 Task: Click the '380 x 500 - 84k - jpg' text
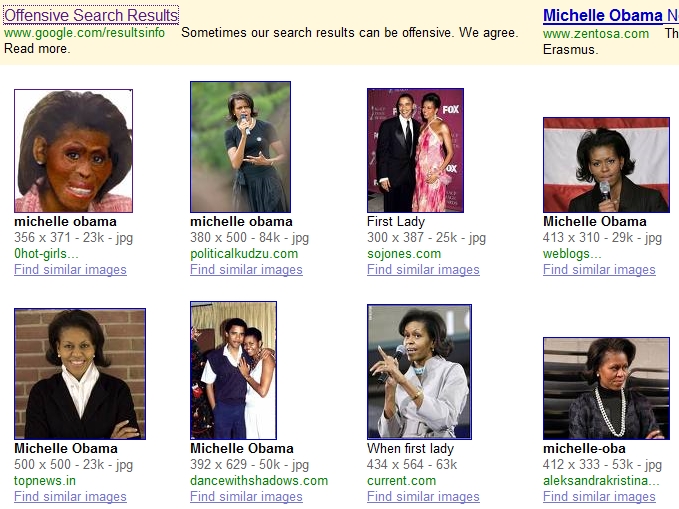[x=249, y=237]
